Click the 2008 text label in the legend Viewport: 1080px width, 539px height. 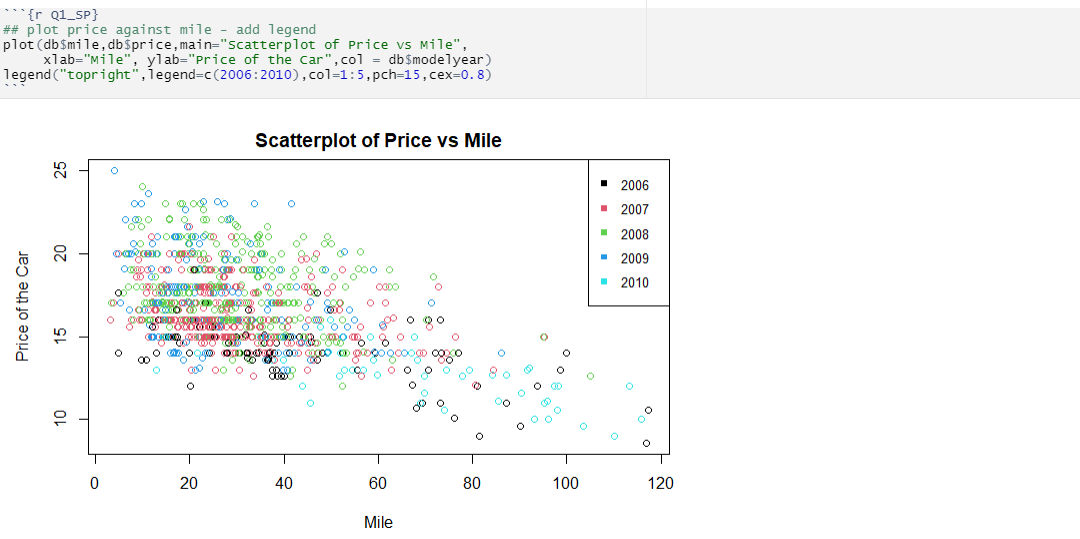(634, 234)
